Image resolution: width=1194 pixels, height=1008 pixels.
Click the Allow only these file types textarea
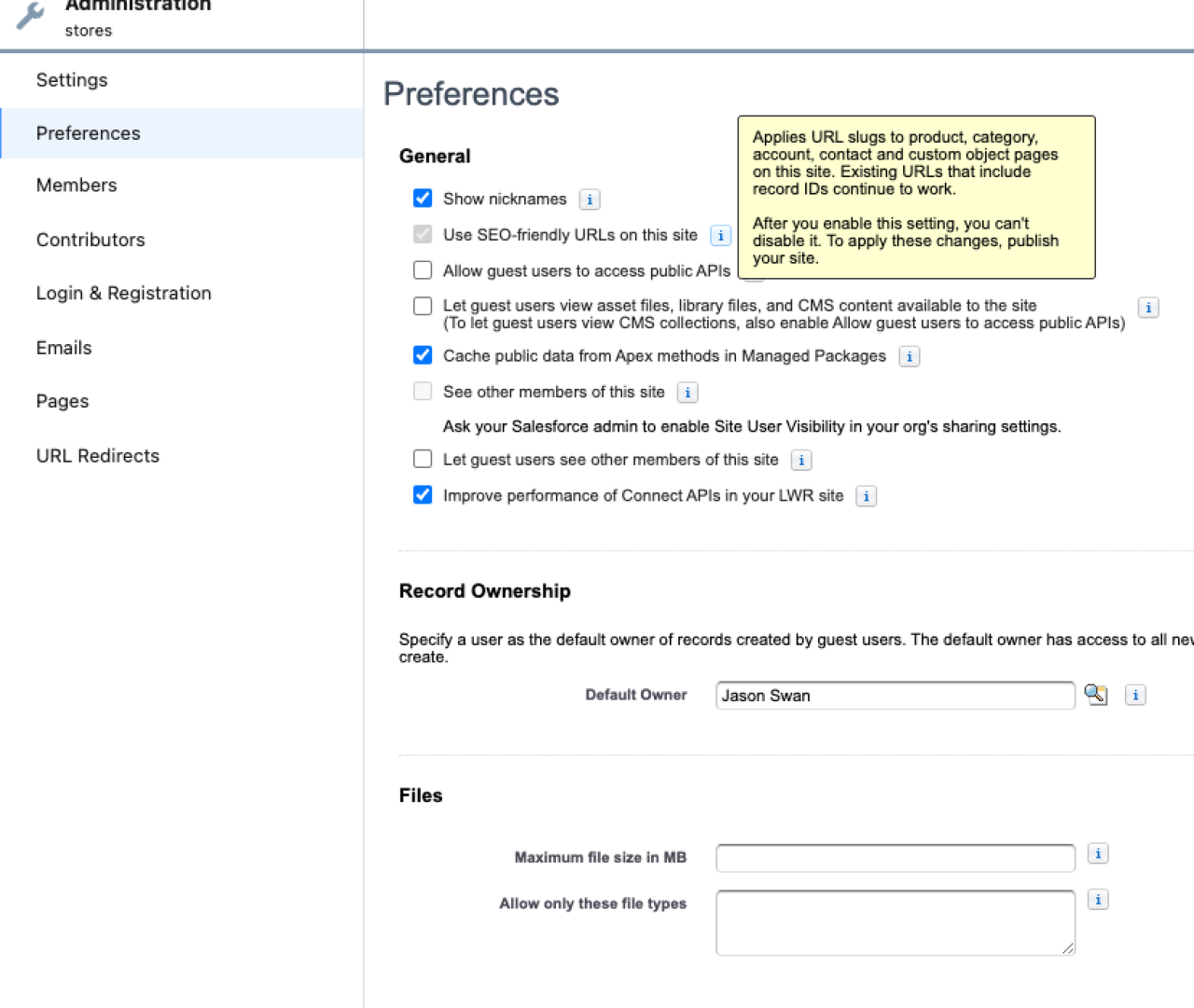pyautogui.click(x=895, y=923)
